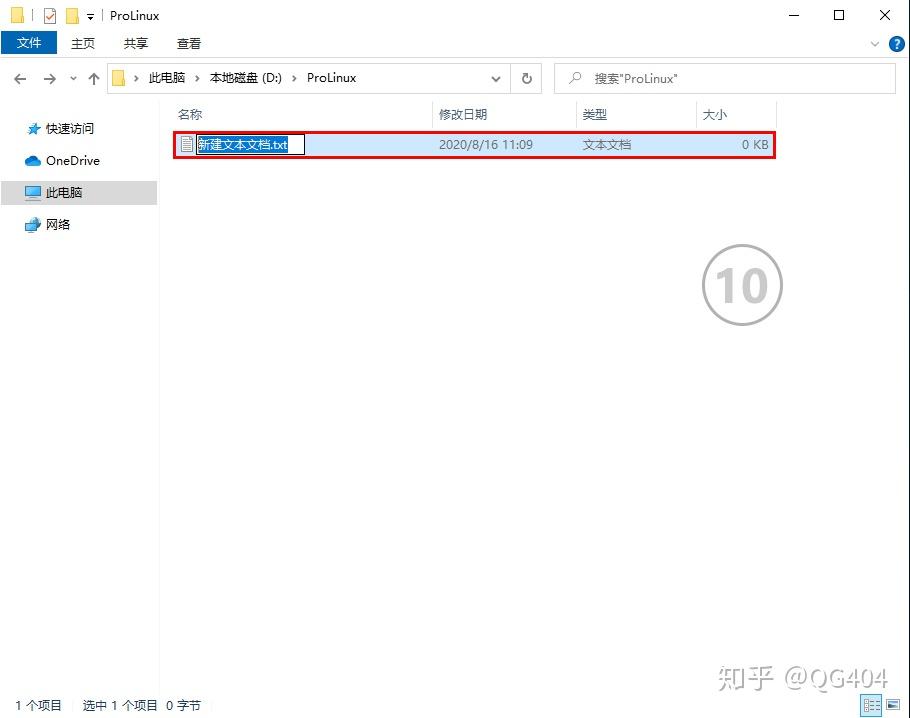Open the address bar history dropdown
This screenshot has width=910, height=718.
coord(496,78)
